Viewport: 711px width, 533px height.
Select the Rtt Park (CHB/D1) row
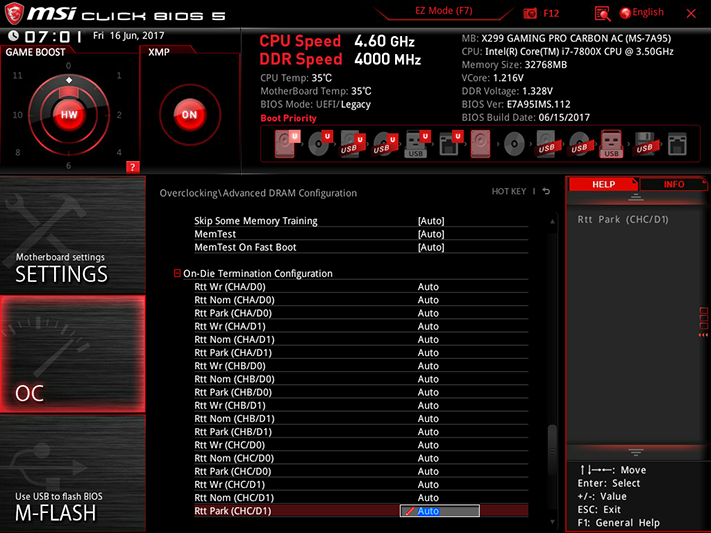pyautogui.click(x=361, y=431)
